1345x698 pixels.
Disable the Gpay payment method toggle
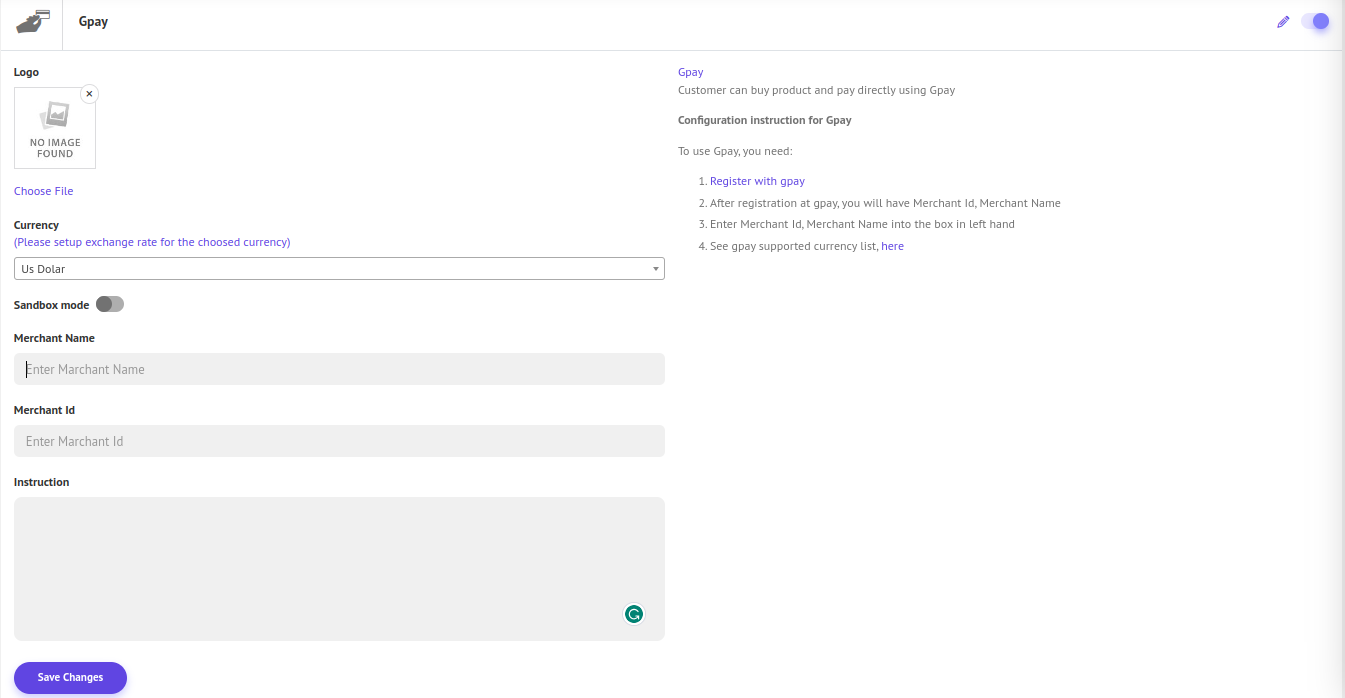tap(1315, 21)
